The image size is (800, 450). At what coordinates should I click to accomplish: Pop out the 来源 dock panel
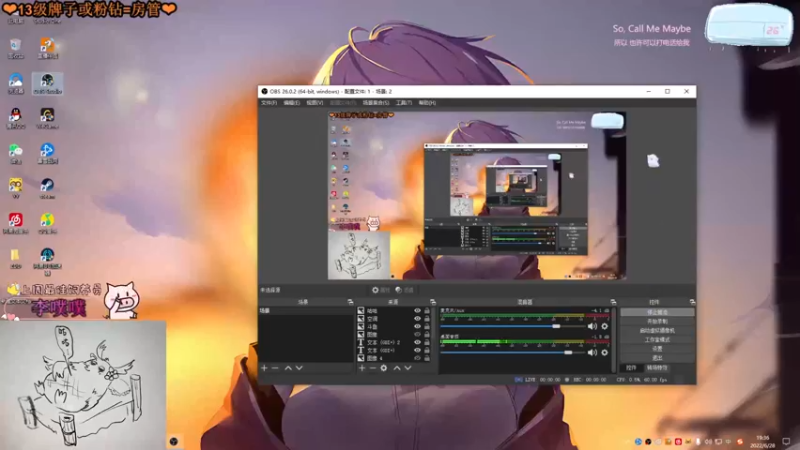click(x=433, y=302)
